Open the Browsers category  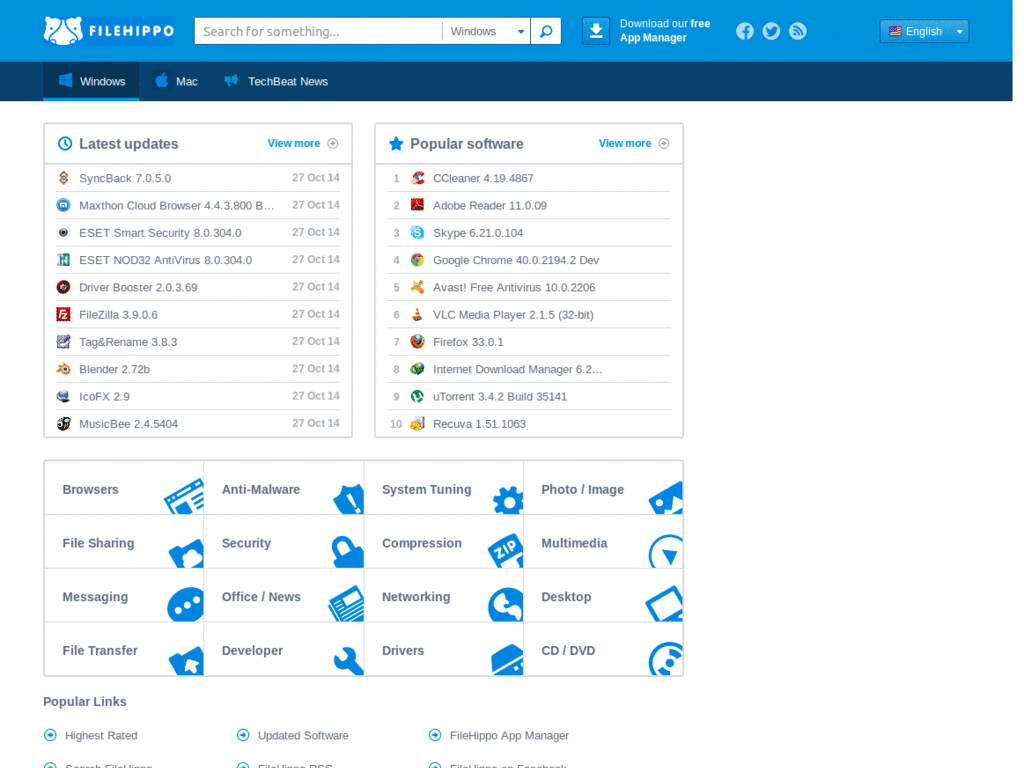click(124, 488)
